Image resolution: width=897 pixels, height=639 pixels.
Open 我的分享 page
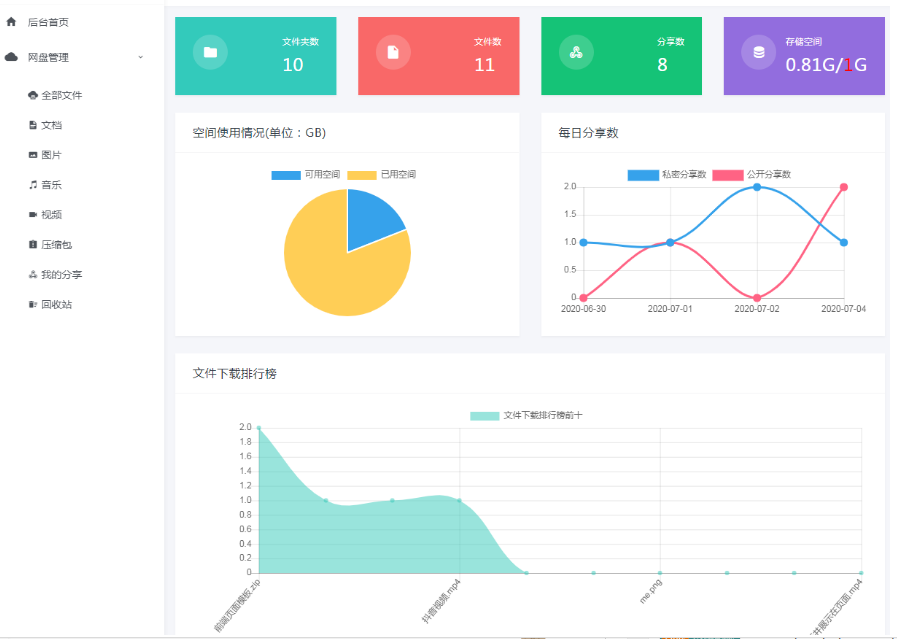(x=61, y=274)
